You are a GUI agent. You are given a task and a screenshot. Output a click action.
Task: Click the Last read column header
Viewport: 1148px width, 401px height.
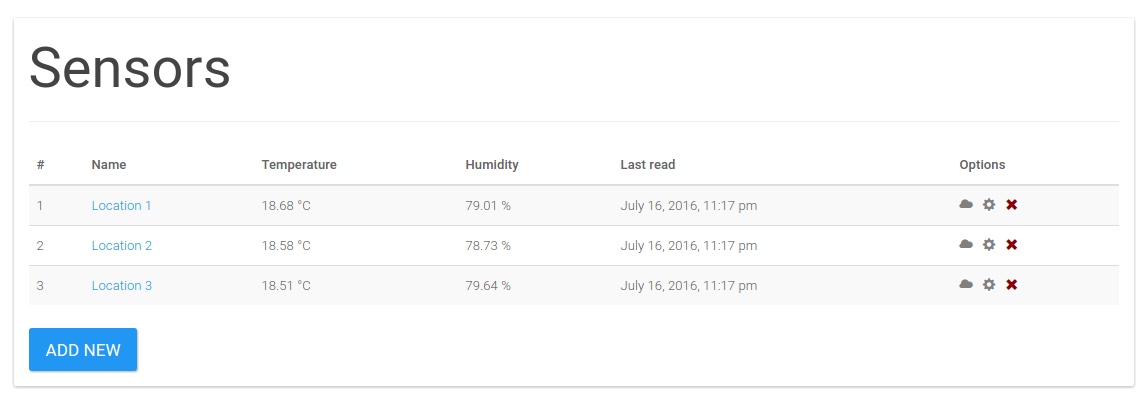pyautogui.click(x=647, y=164)
